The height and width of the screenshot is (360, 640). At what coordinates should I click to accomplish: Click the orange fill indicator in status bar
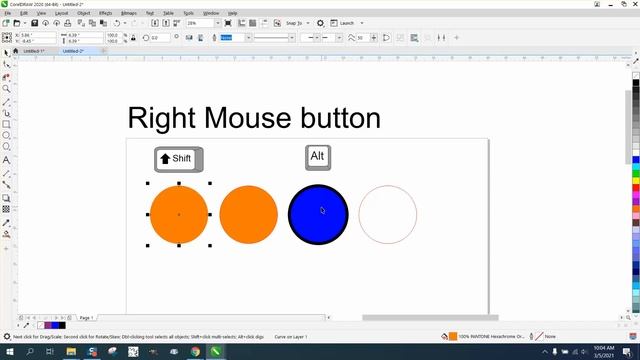[453, 336]
